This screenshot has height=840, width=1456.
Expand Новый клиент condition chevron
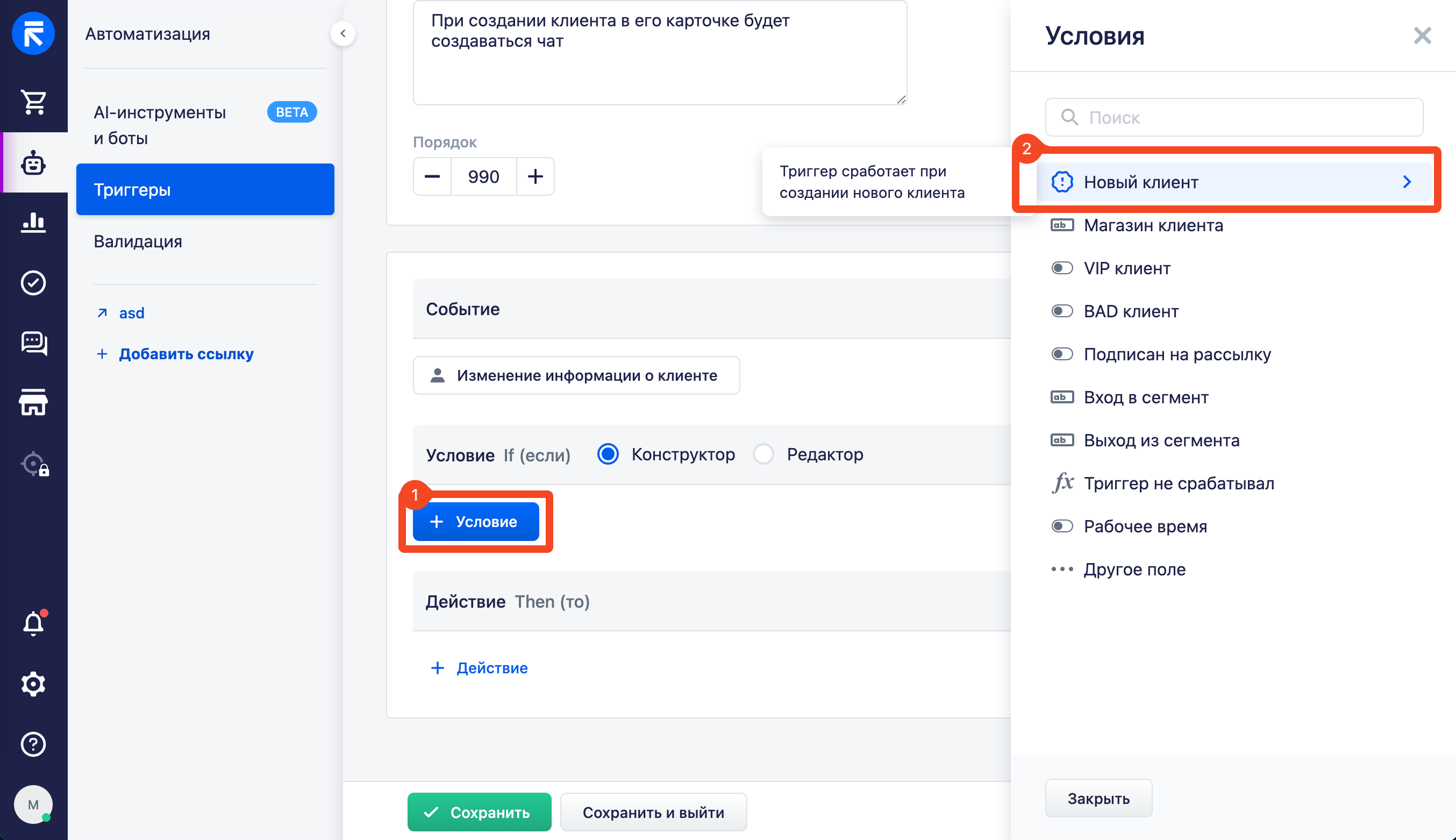tap(1407, 182)
